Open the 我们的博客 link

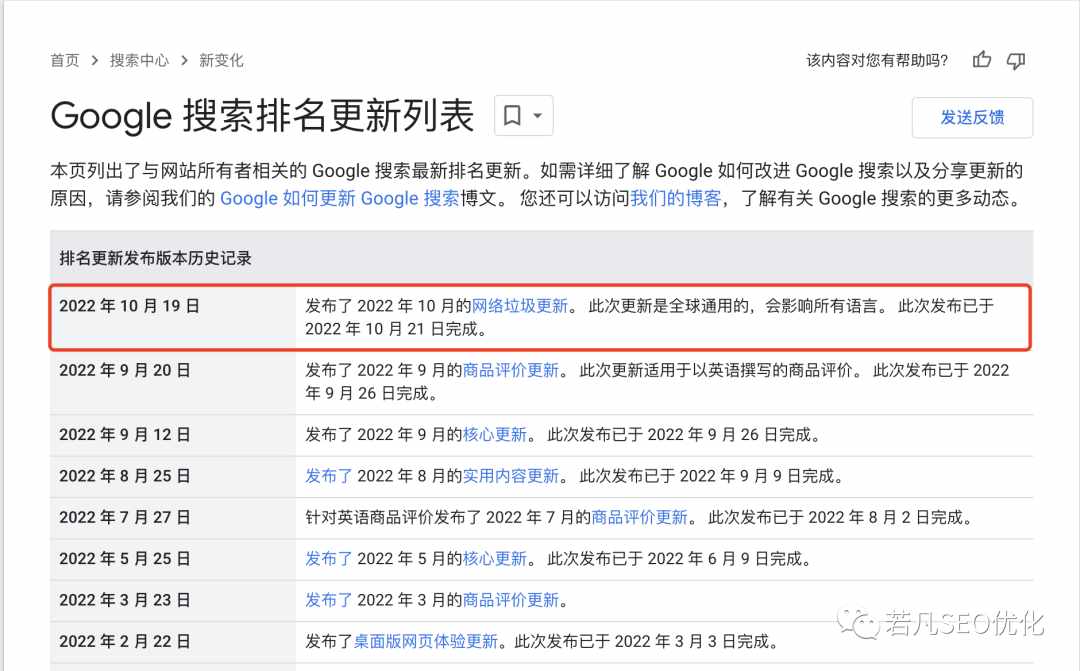click(676, 198)
